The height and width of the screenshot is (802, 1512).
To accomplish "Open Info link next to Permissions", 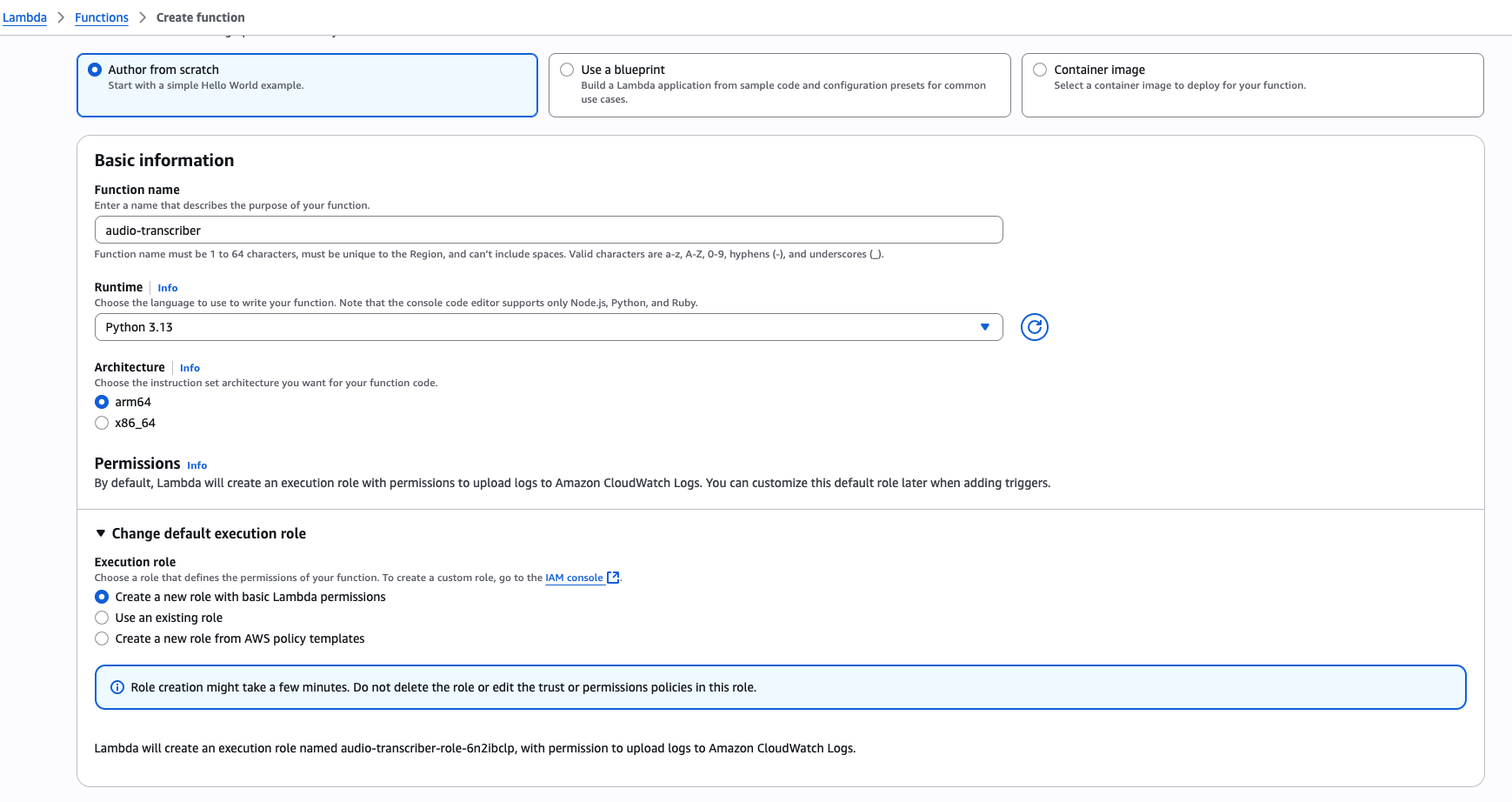I will pyautogui.click(x=197, y=465).
